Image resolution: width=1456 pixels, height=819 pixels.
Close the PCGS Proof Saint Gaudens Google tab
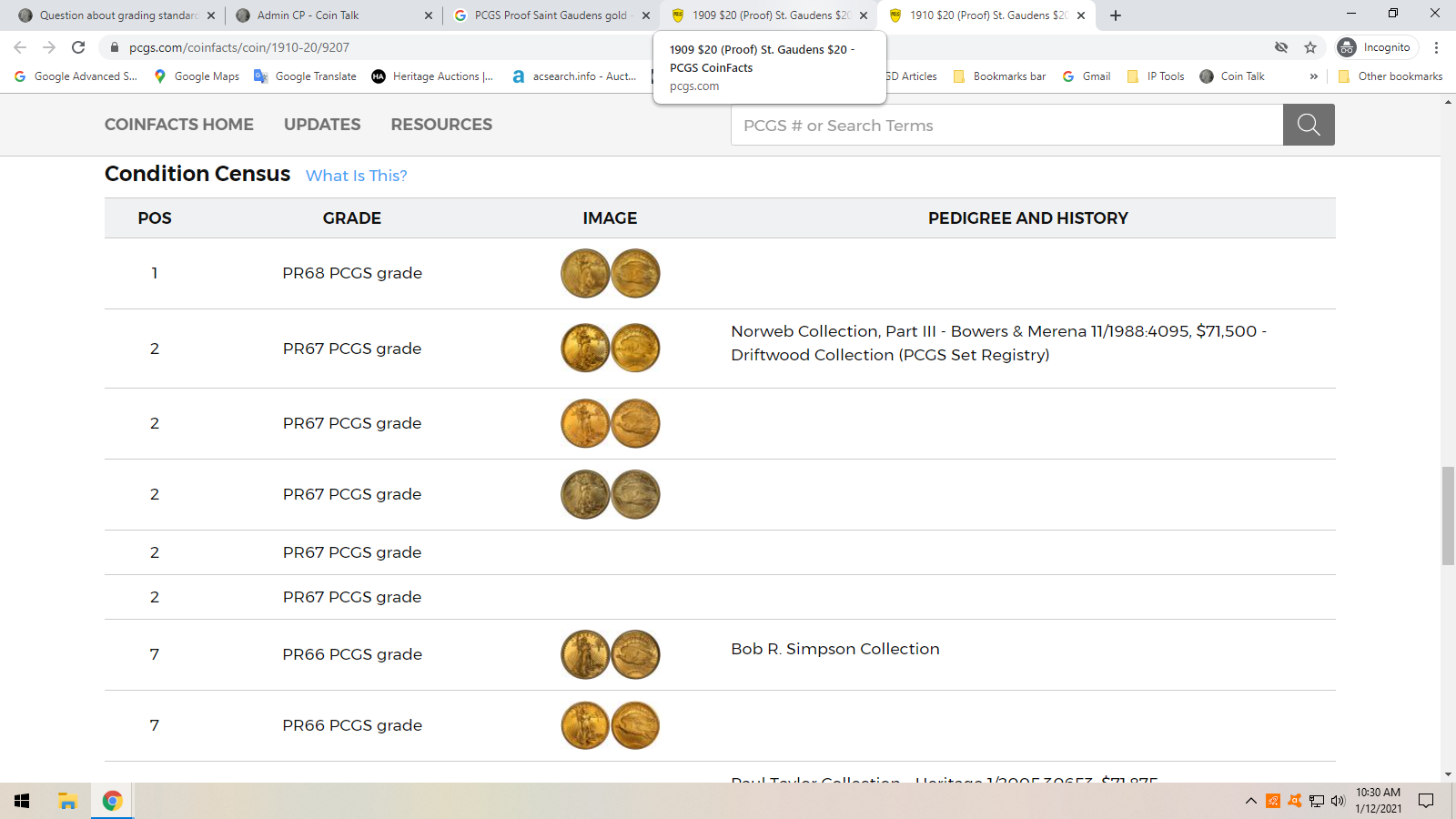click(646, 15)
